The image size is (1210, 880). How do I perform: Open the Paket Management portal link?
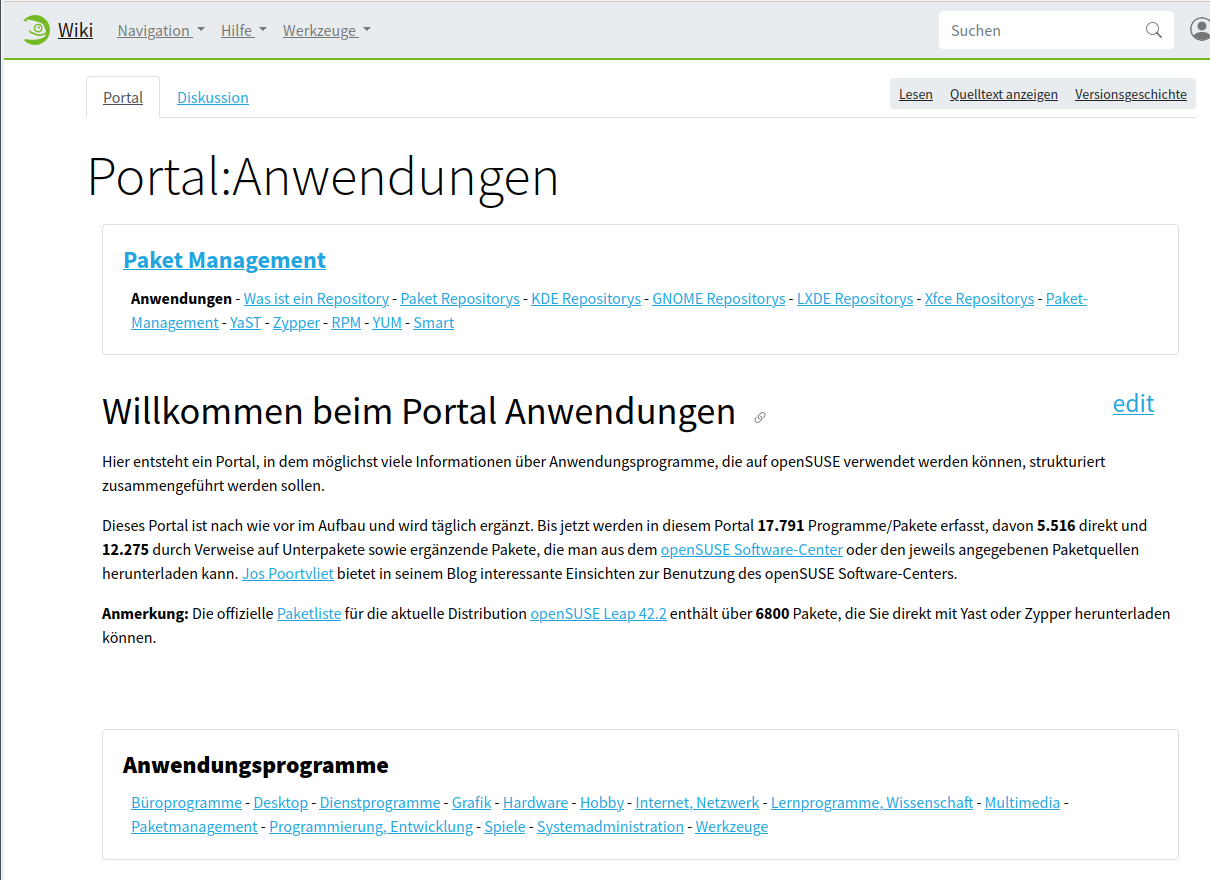224,260
